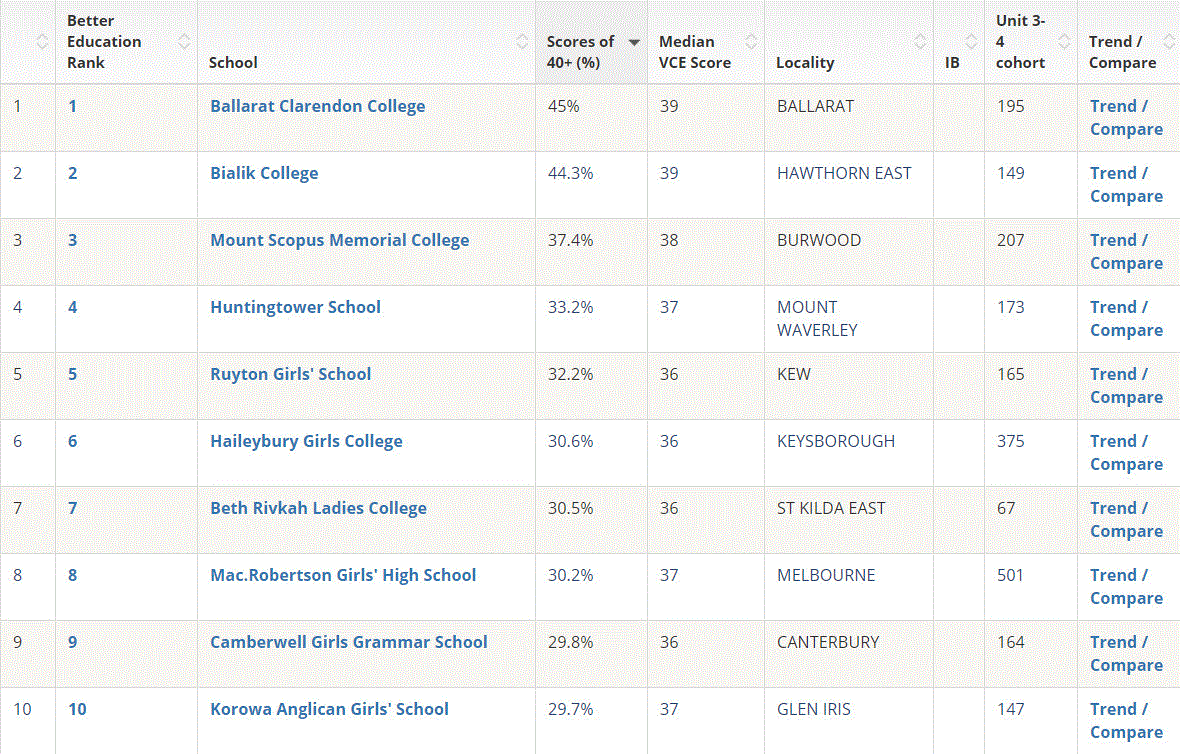Viewport: 1180px width, 754px height.
Task: Click Trend / Compare for Ruyton Girls' School
Action: point(1126,385)
